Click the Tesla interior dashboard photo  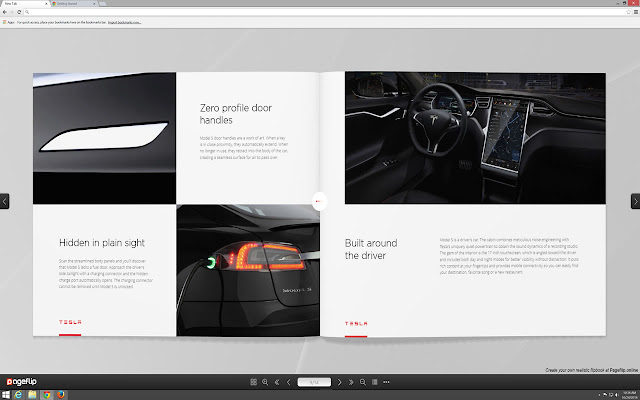tap(475, 138)
